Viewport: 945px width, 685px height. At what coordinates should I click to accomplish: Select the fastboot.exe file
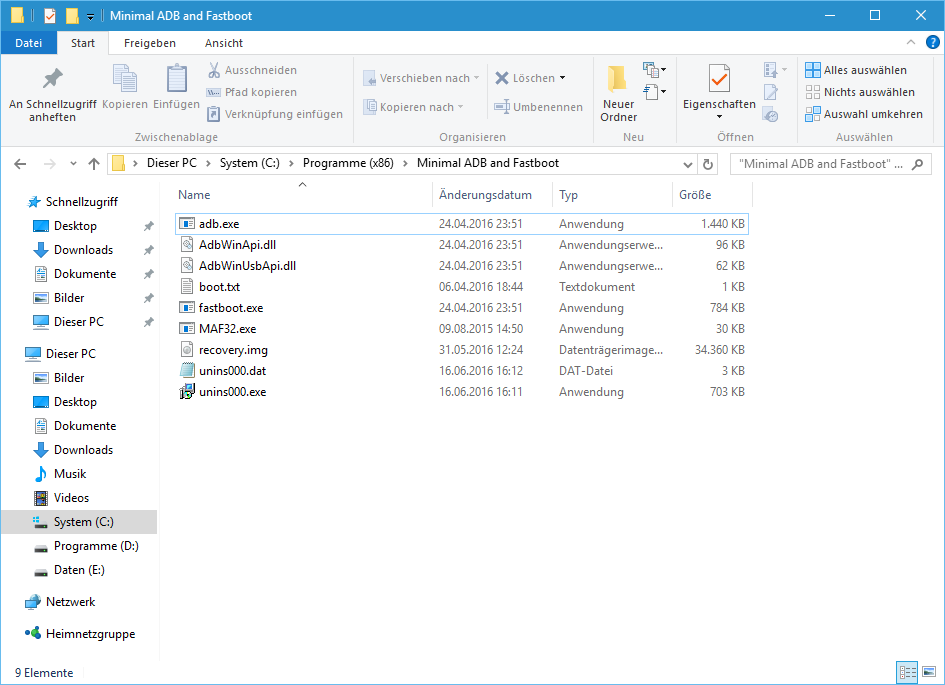pos(462,308)
